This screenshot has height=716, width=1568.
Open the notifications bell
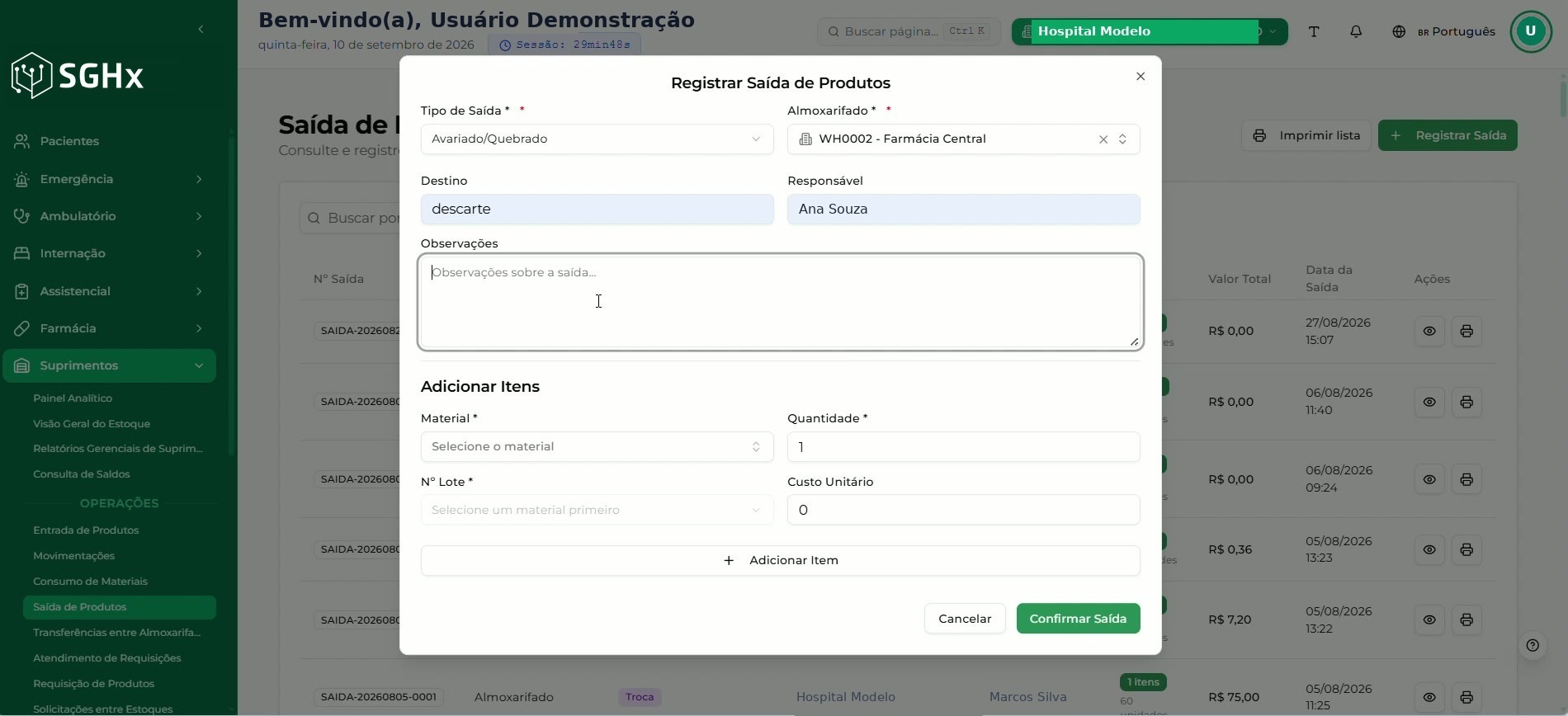click(x=1356, y=31)
